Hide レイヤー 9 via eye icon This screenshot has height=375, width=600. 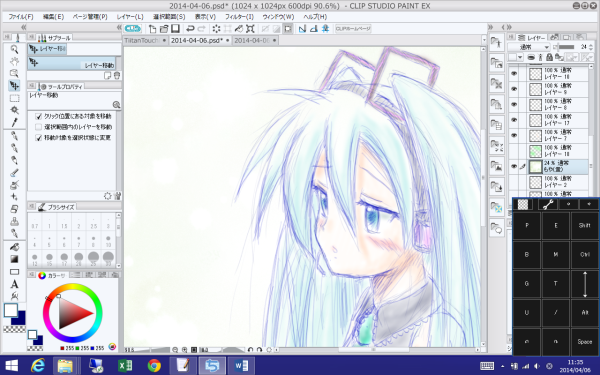coord(514,89)
